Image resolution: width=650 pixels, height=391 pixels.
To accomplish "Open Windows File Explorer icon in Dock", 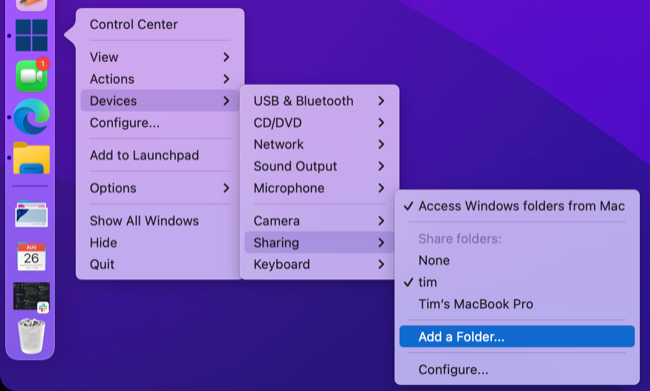I will coord(32,158).
